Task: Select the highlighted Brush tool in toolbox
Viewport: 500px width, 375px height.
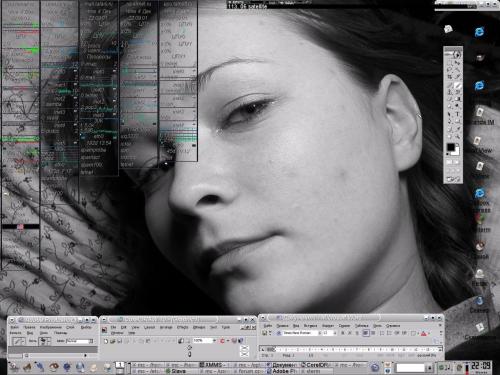Action: click(457, 85)
